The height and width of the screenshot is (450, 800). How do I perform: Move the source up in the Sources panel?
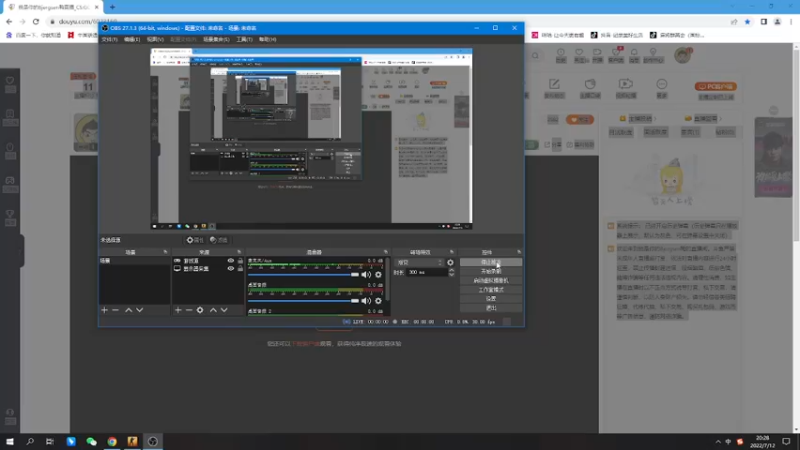point(213,310)
